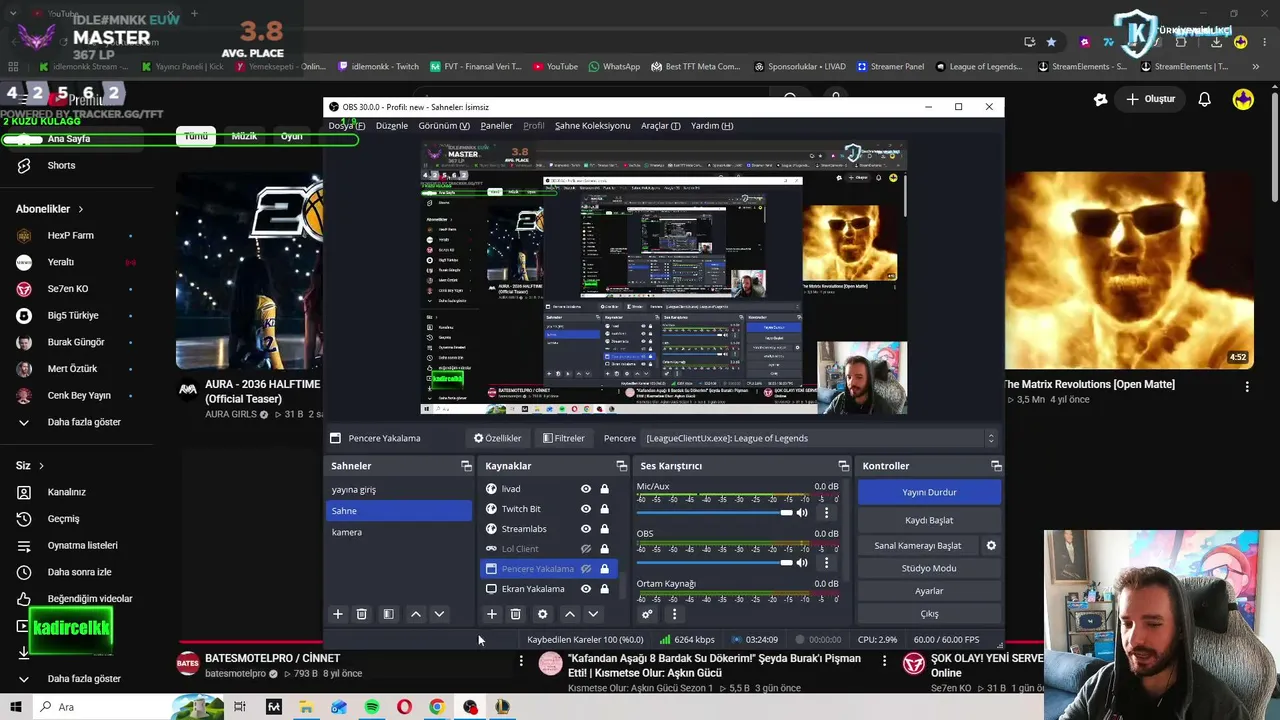Move selected source up in Kaynaklar
Viewport: 1280px width, 720px height.
570,614
